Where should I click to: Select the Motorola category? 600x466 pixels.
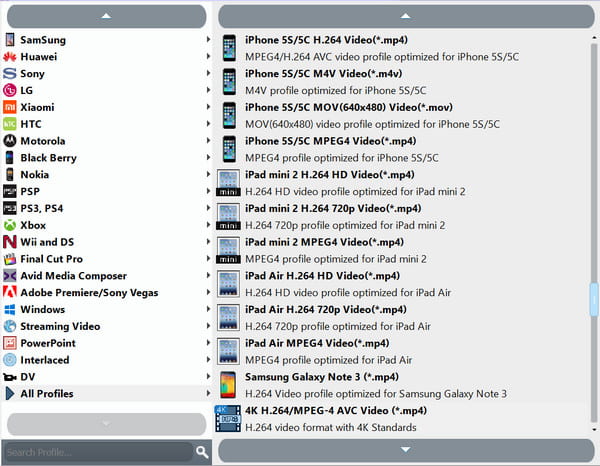coord(107,141)
